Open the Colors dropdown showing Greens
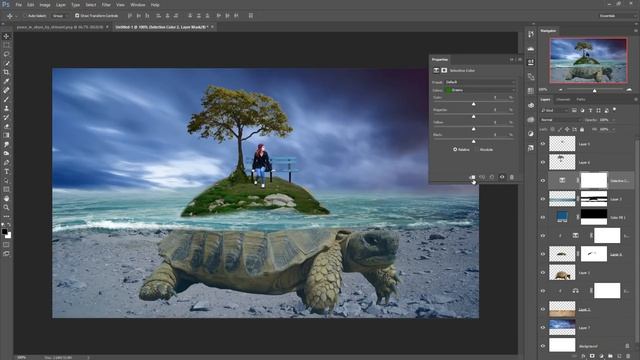Image resolution: width=640 pixels, height=360 pixels. click(x=480, y=90)
